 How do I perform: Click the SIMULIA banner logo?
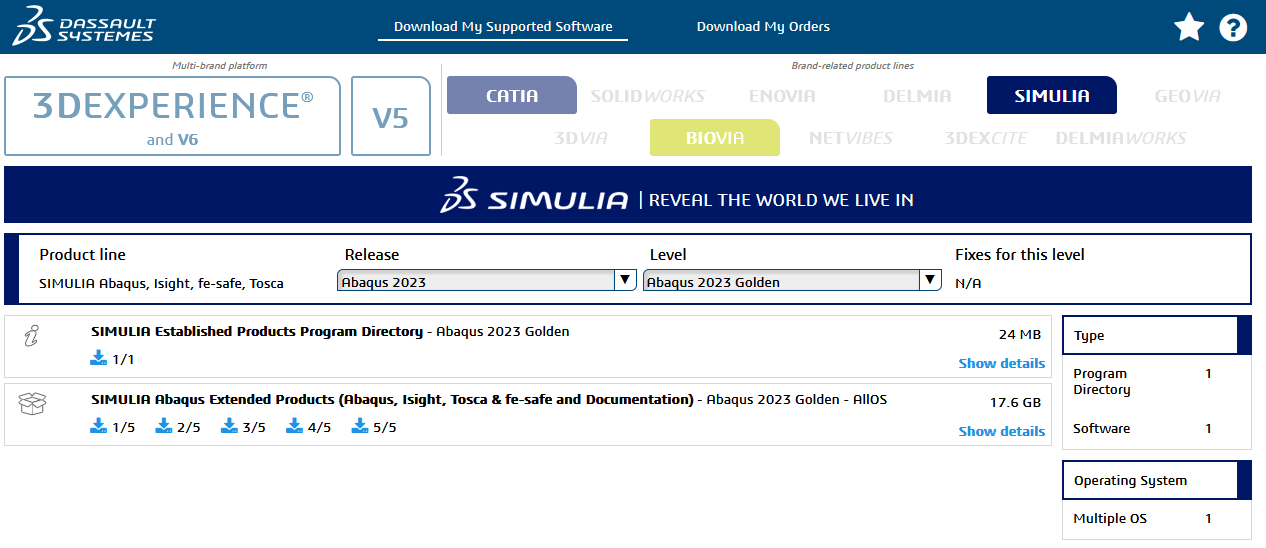535,195
